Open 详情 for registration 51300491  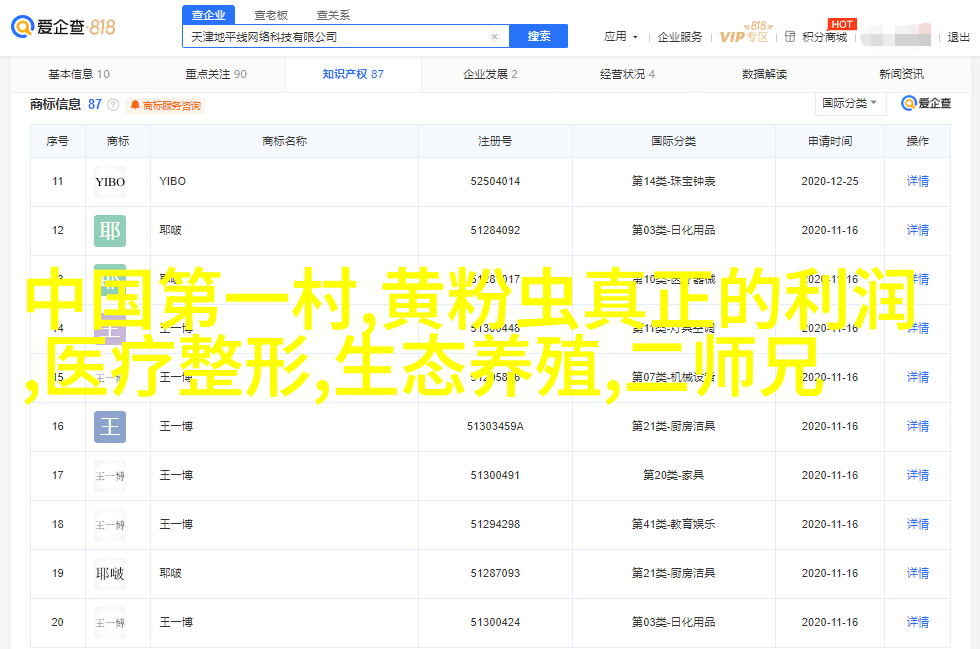pos(918,475)
